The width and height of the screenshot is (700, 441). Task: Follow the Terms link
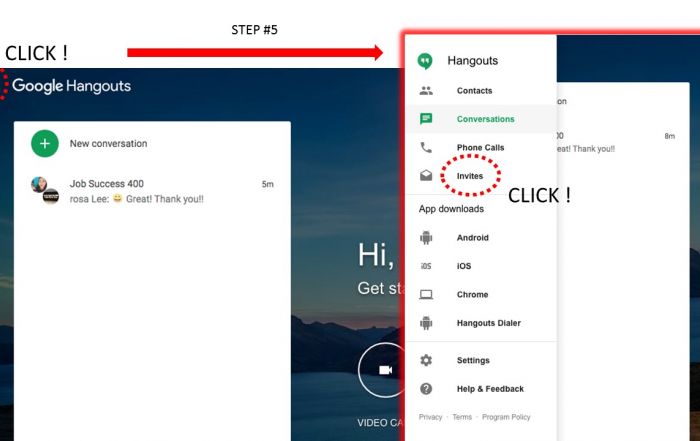462,417
